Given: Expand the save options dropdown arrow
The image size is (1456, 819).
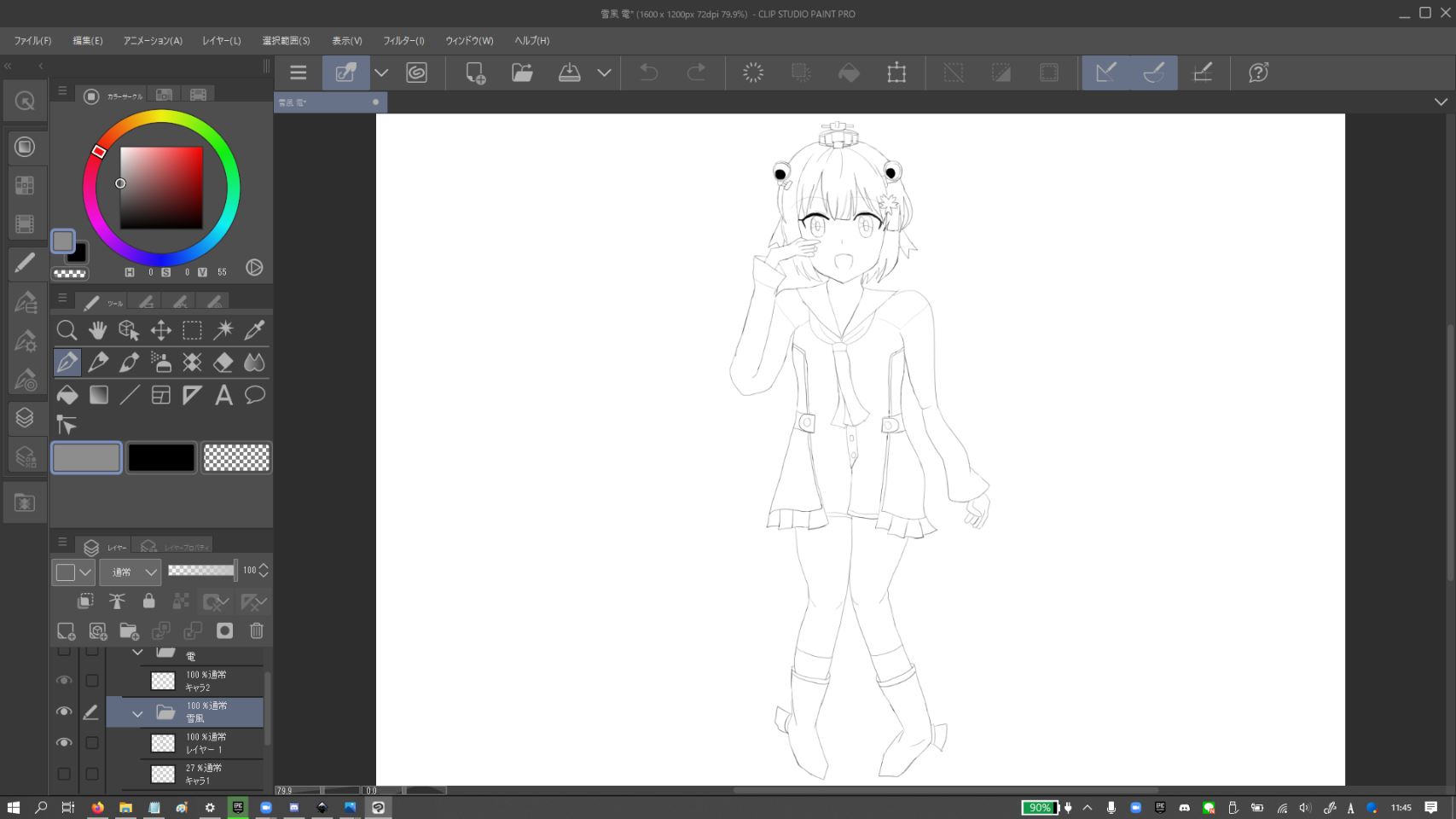Looking at the screenshot, I should [x=604, y=73].
